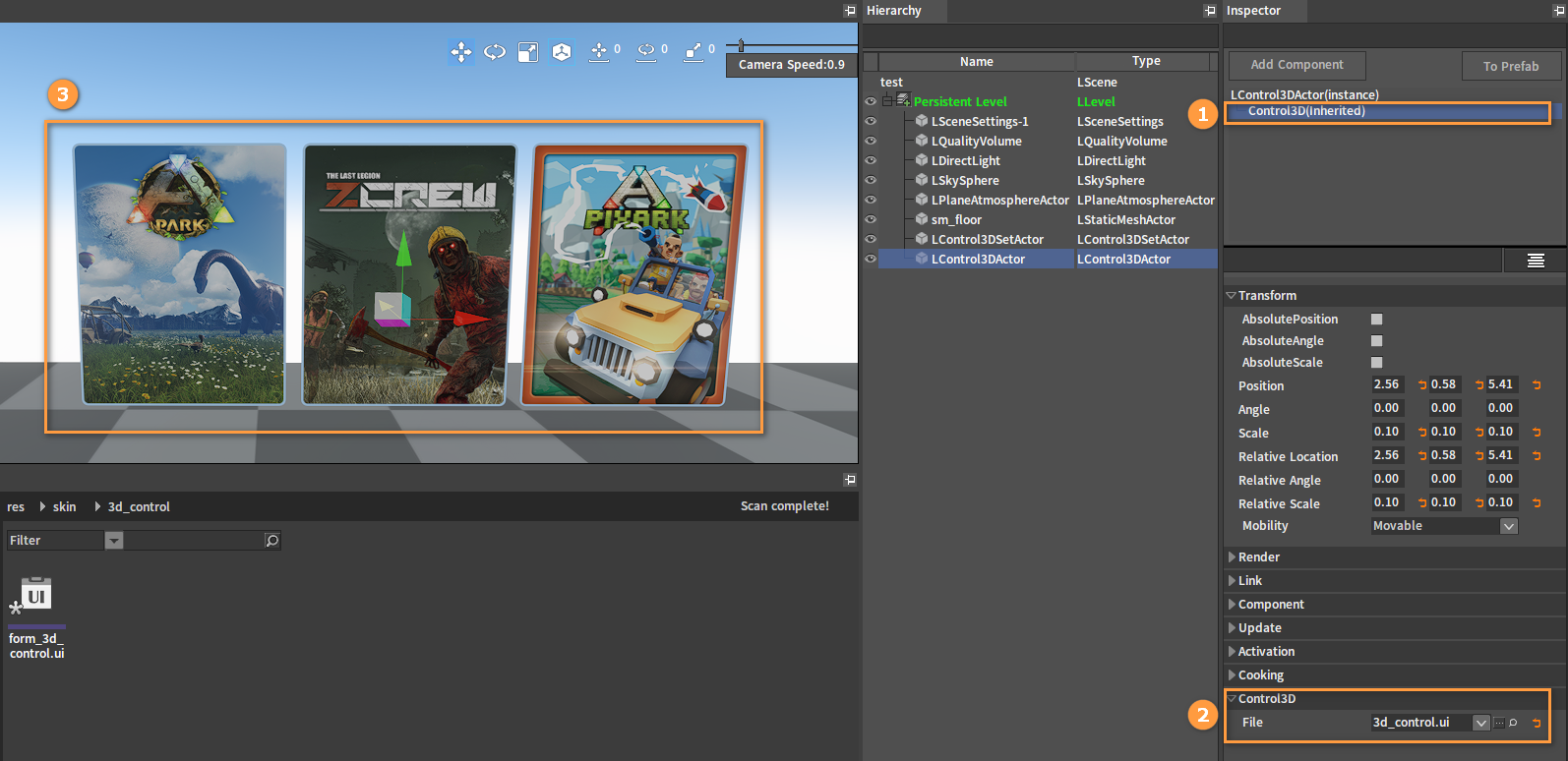The height and width of the screenshot is (761, 1568).
Task: Click the scale snap icon in viewport toolbar
Action: point(694,51)
